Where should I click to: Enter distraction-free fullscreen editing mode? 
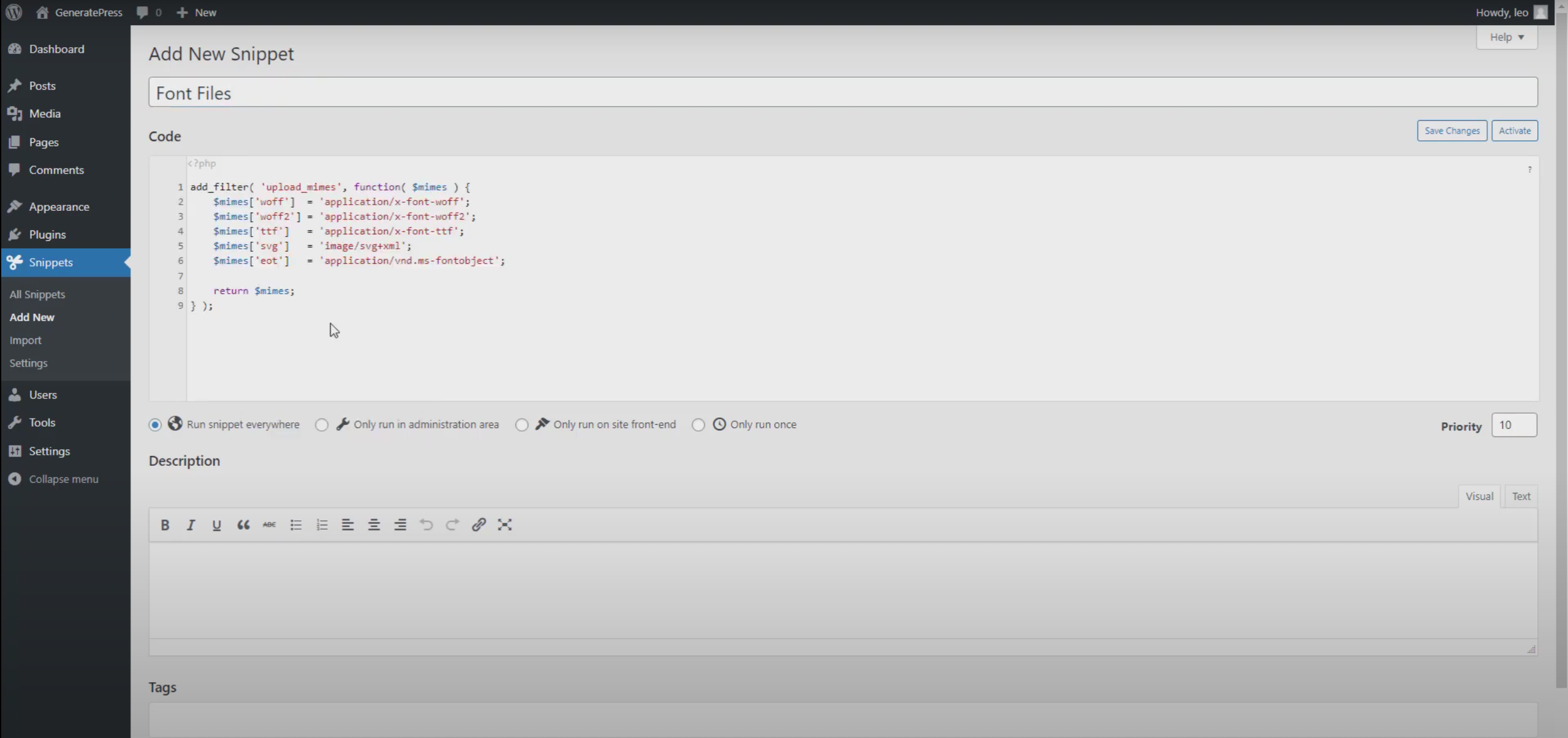(x=504, y=525)
